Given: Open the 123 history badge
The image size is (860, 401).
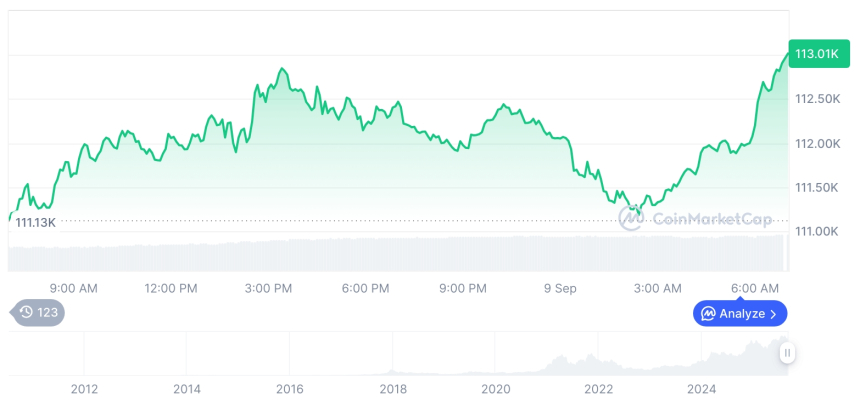Looking at the screenshot, I should click(38, 312).
